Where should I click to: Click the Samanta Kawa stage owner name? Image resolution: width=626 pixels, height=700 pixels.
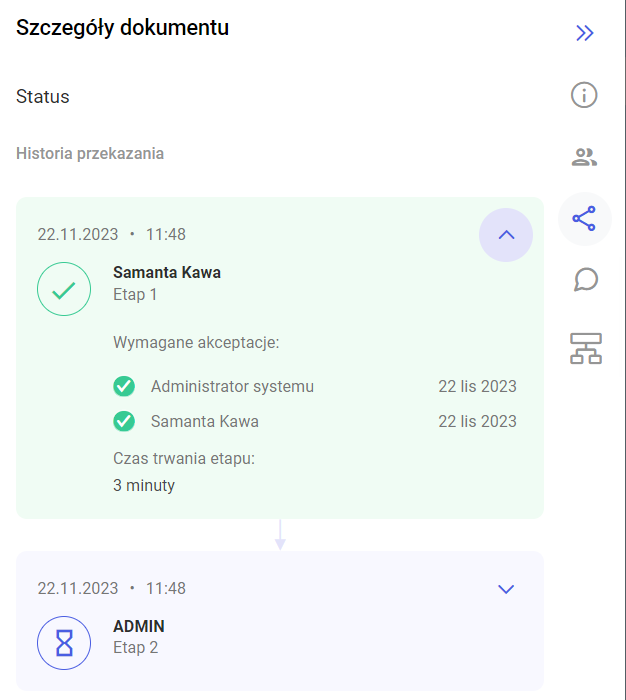167,272
